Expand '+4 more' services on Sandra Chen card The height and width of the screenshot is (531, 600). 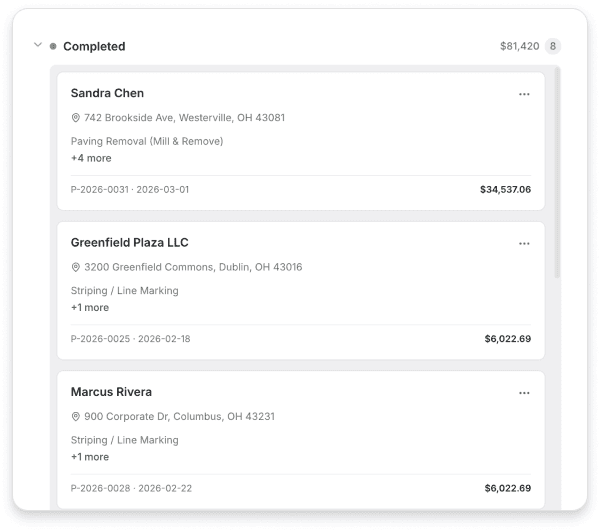pos(91,158)
